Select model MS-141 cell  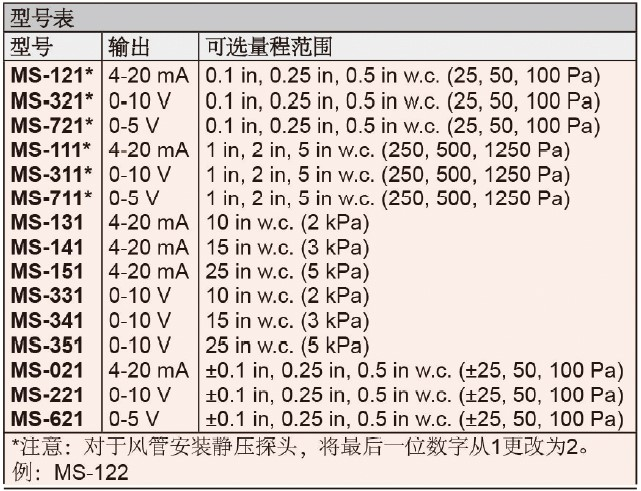(x=47, y=247)
